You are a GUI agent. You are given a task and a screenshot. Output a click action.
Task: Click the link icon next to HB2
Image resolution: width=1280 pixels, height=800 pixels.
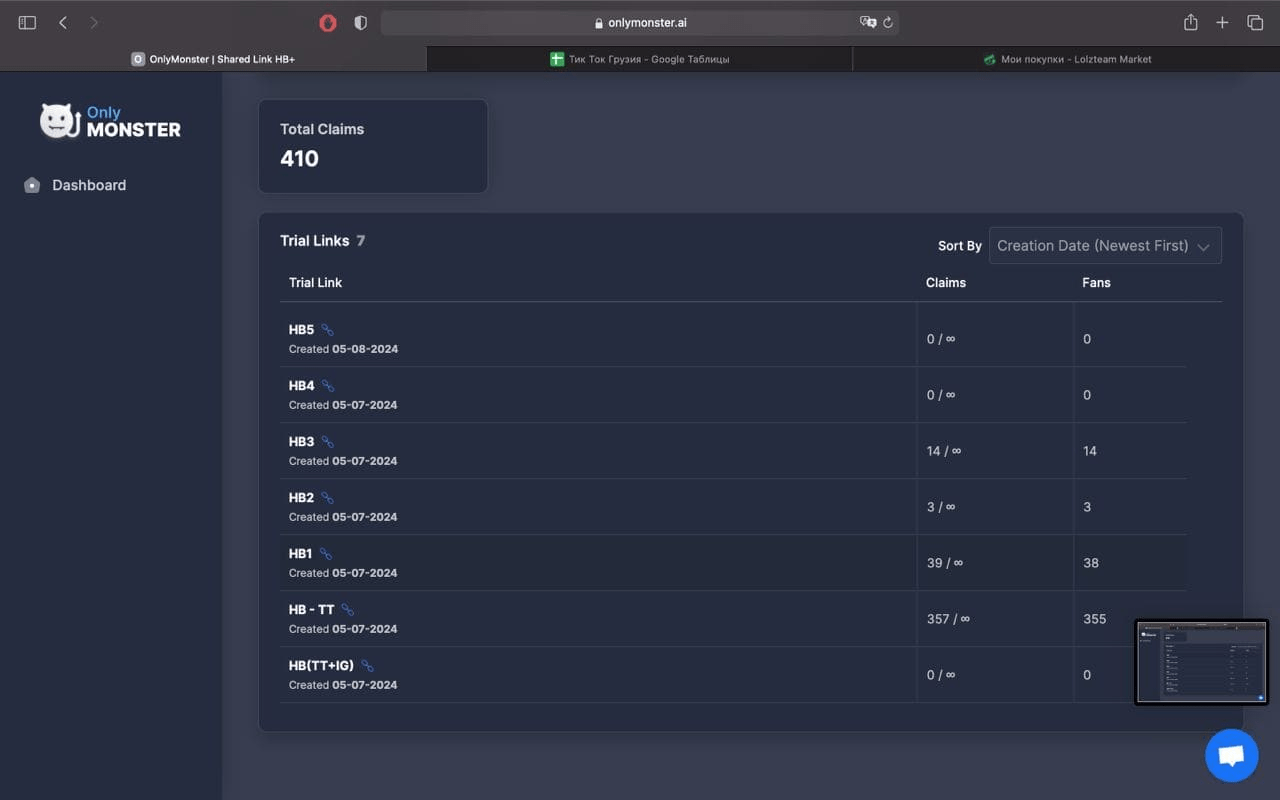tap(327, 498)
